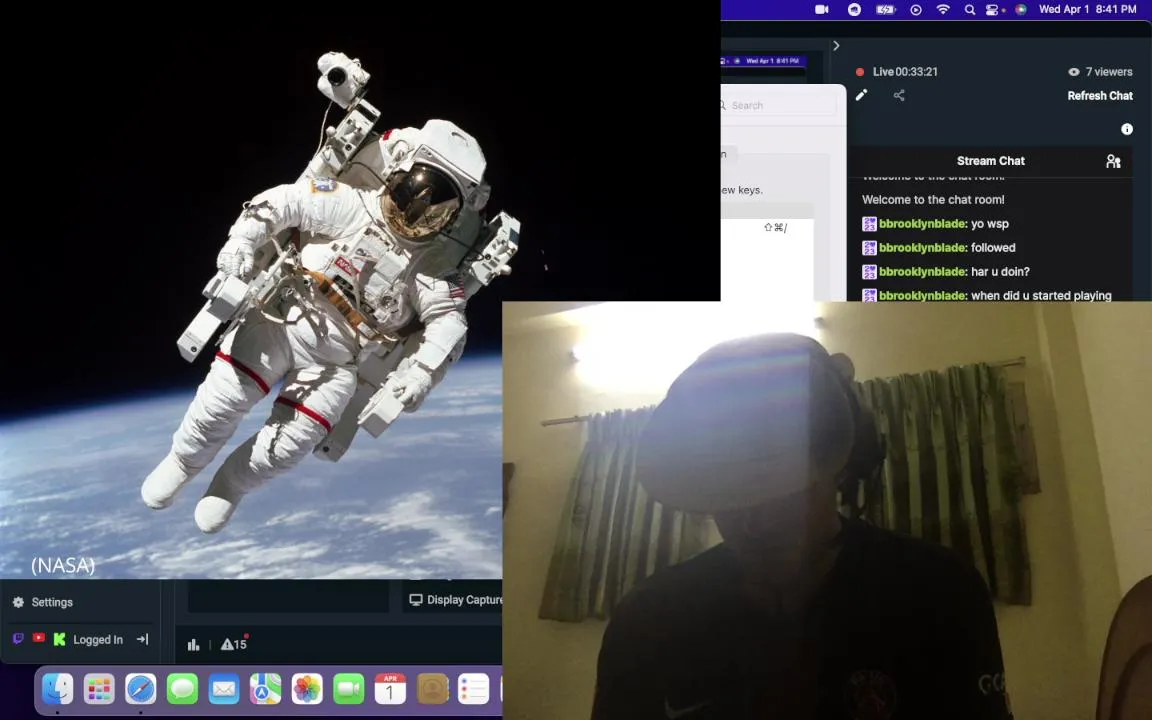The width and height of the screenshot is (1152, 720).
Task: Collapse chat panel with the chevron arrow
Action: 836,46
